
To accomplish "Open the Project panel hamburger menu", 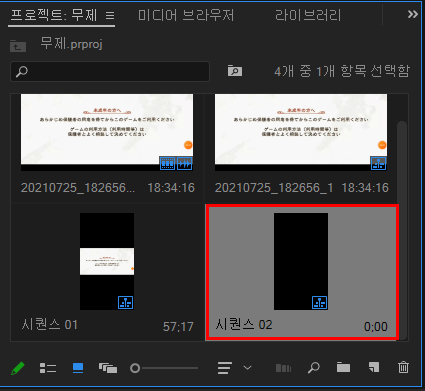I will (x=110, y=15).
